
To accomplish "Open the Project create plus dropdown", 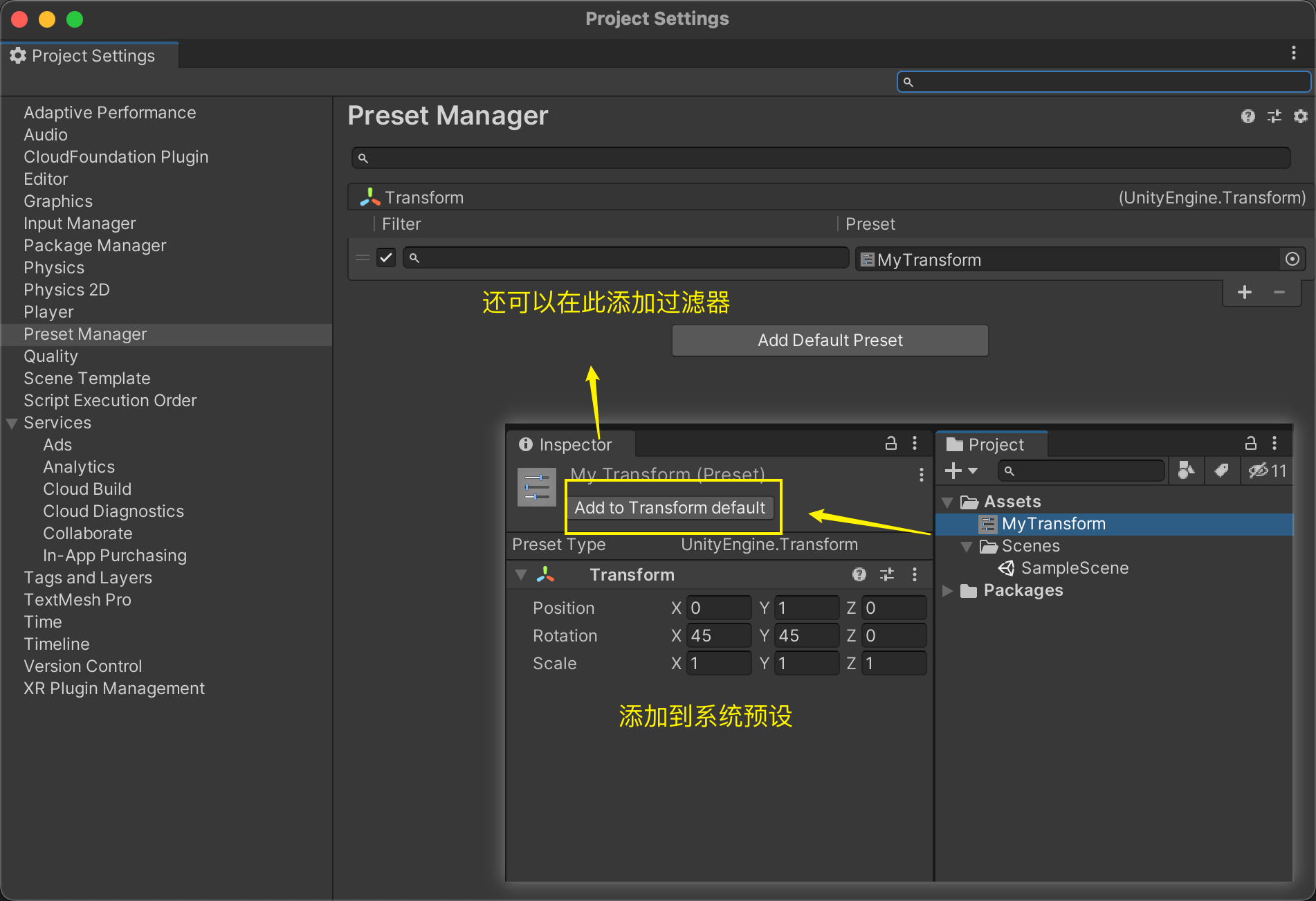I will coord(960,471).
